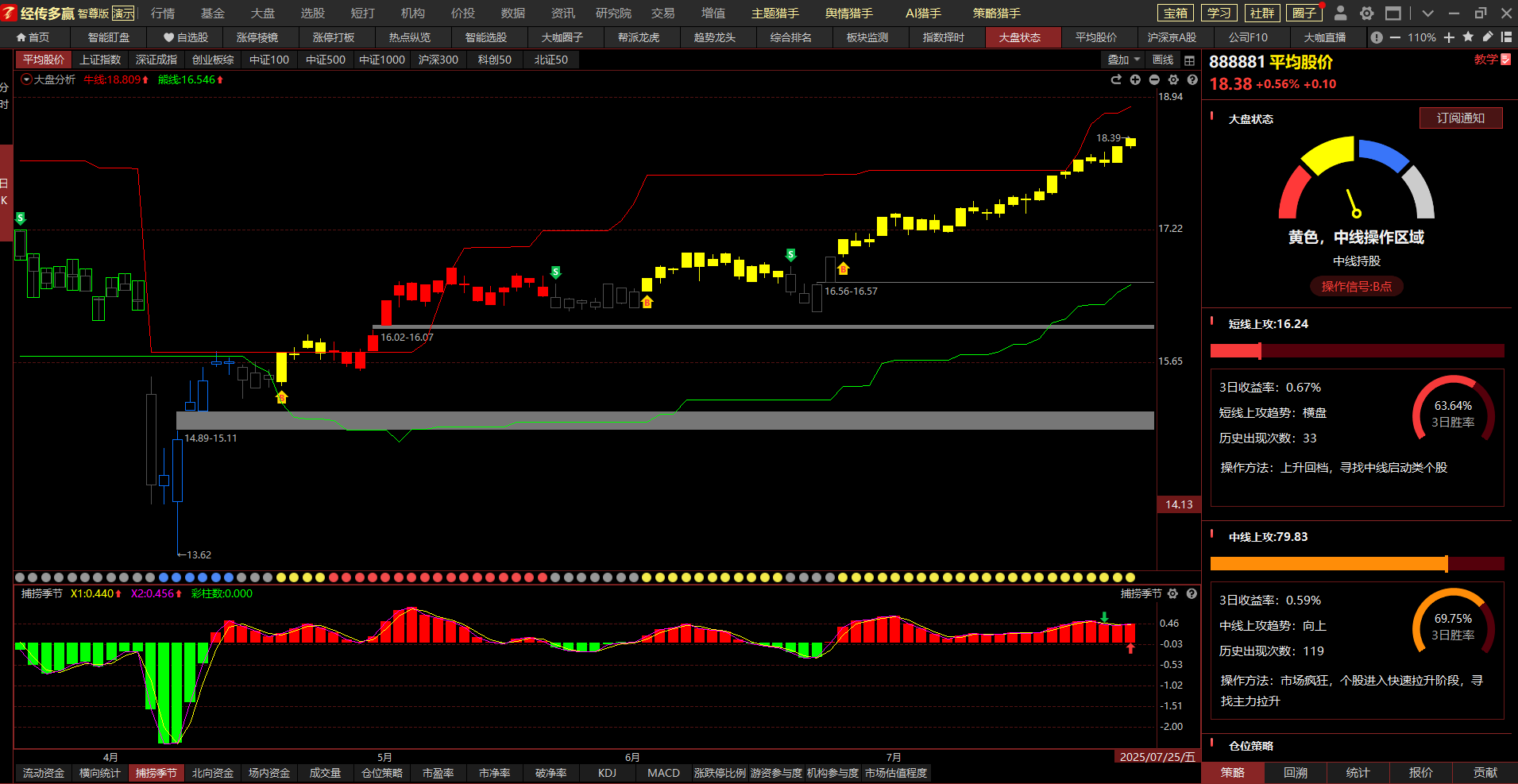Open the 自选股 heart tab
Screen dimensions: 1518x784
pos(186,37)
